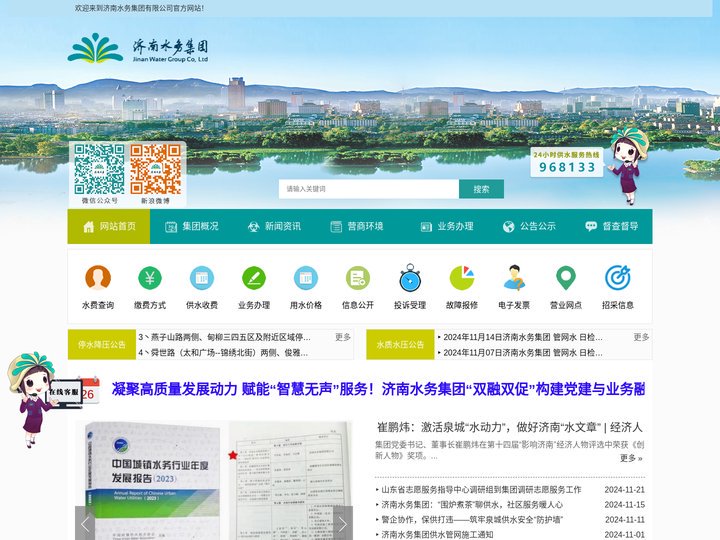This screenshot has width=720, height=540.
Task: Open notice about 舜世路 太和广场 outage
Action: pyautogui.click(x=223, y=353)
